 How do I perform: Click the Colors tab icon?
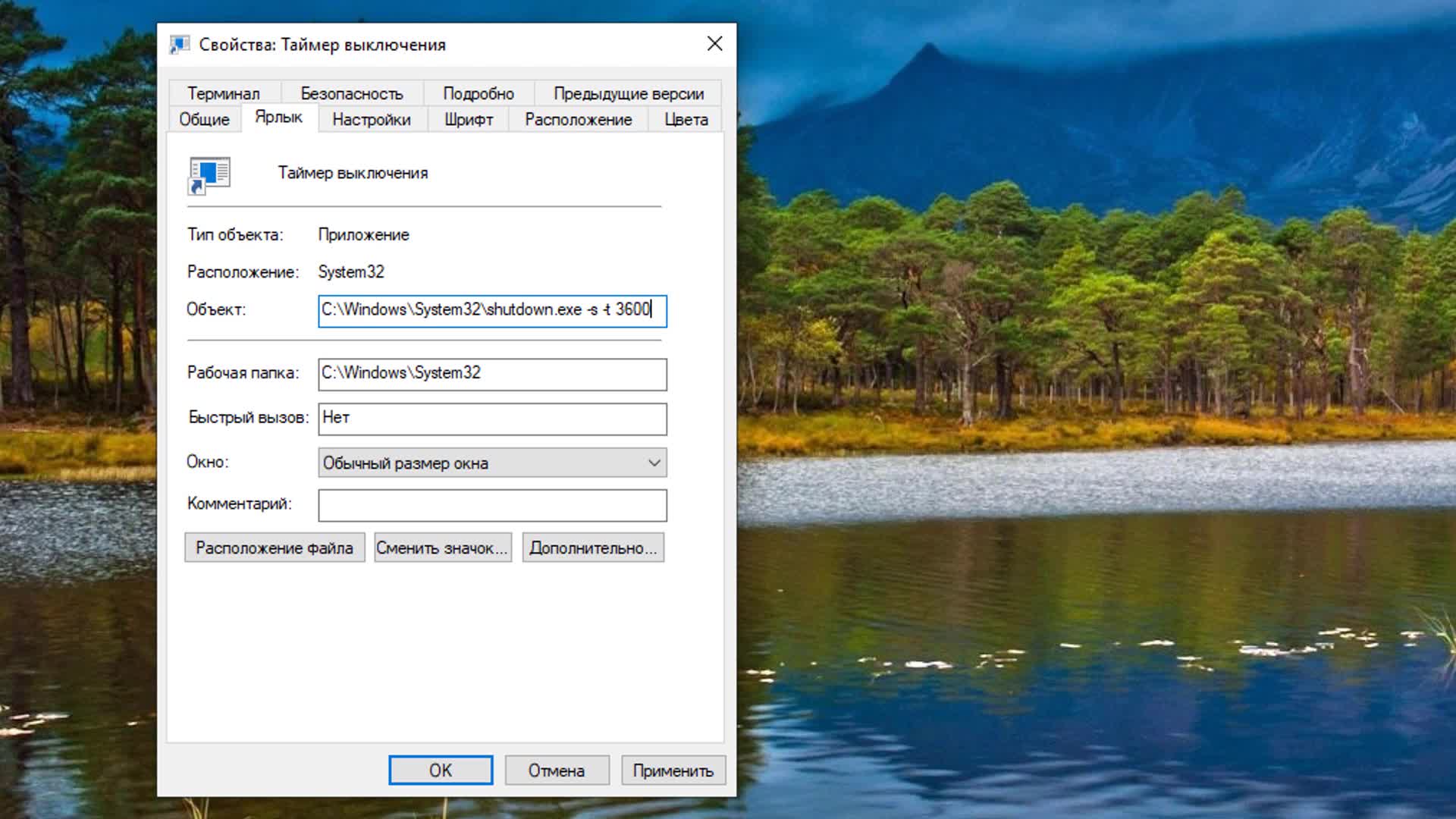click(685, 119)
